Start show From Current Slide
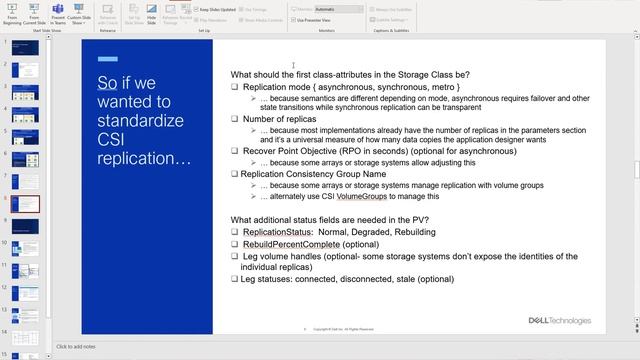Screen dimensions: 640x360 tap(34, 14)
